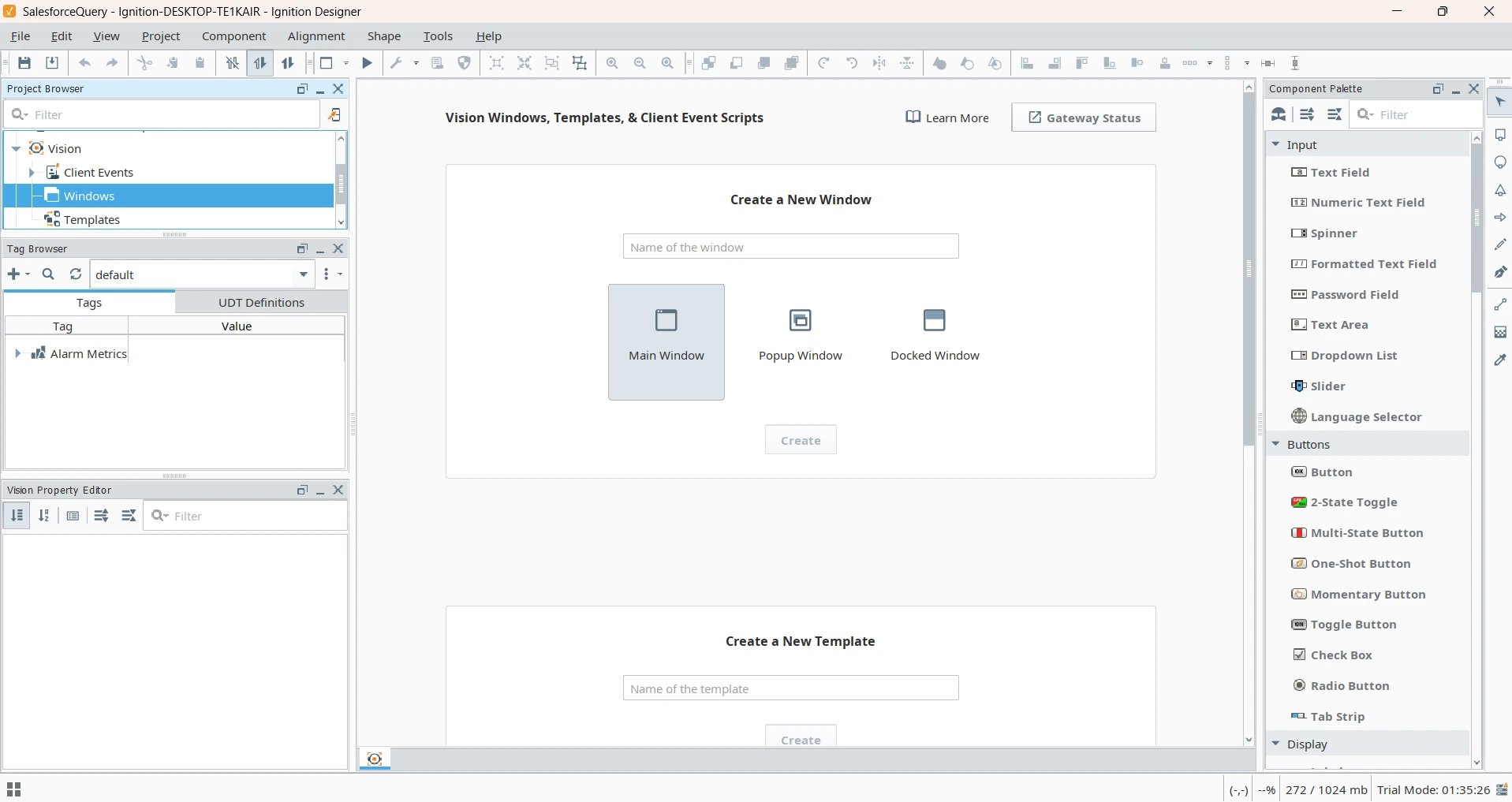Collapse the Buttons palette section
1512x802 pixels.
coord(1276,445)
